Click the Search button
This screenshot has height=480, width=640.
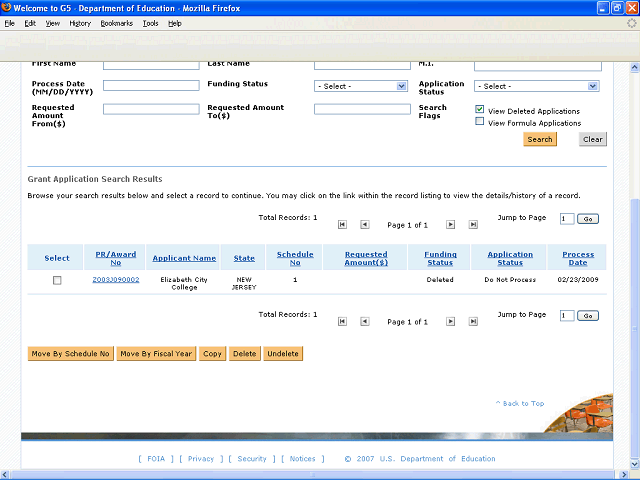click(540, 139)
